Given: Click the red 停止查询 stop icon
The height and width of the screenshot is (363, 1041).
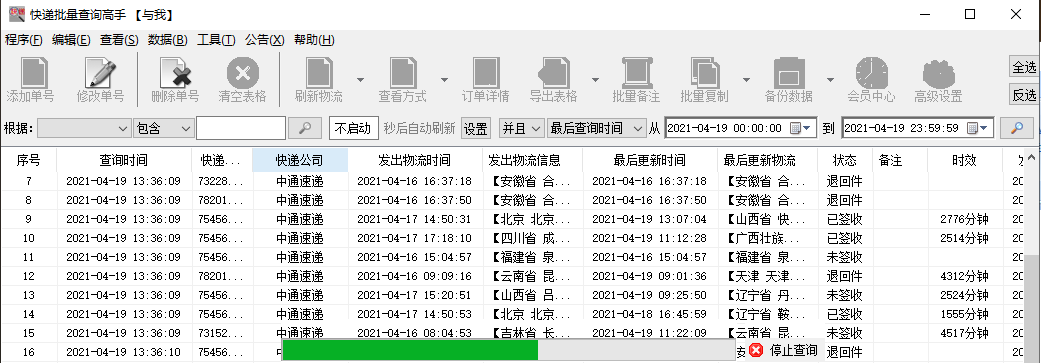Looking at the screenshot, I should pos(756,350).
